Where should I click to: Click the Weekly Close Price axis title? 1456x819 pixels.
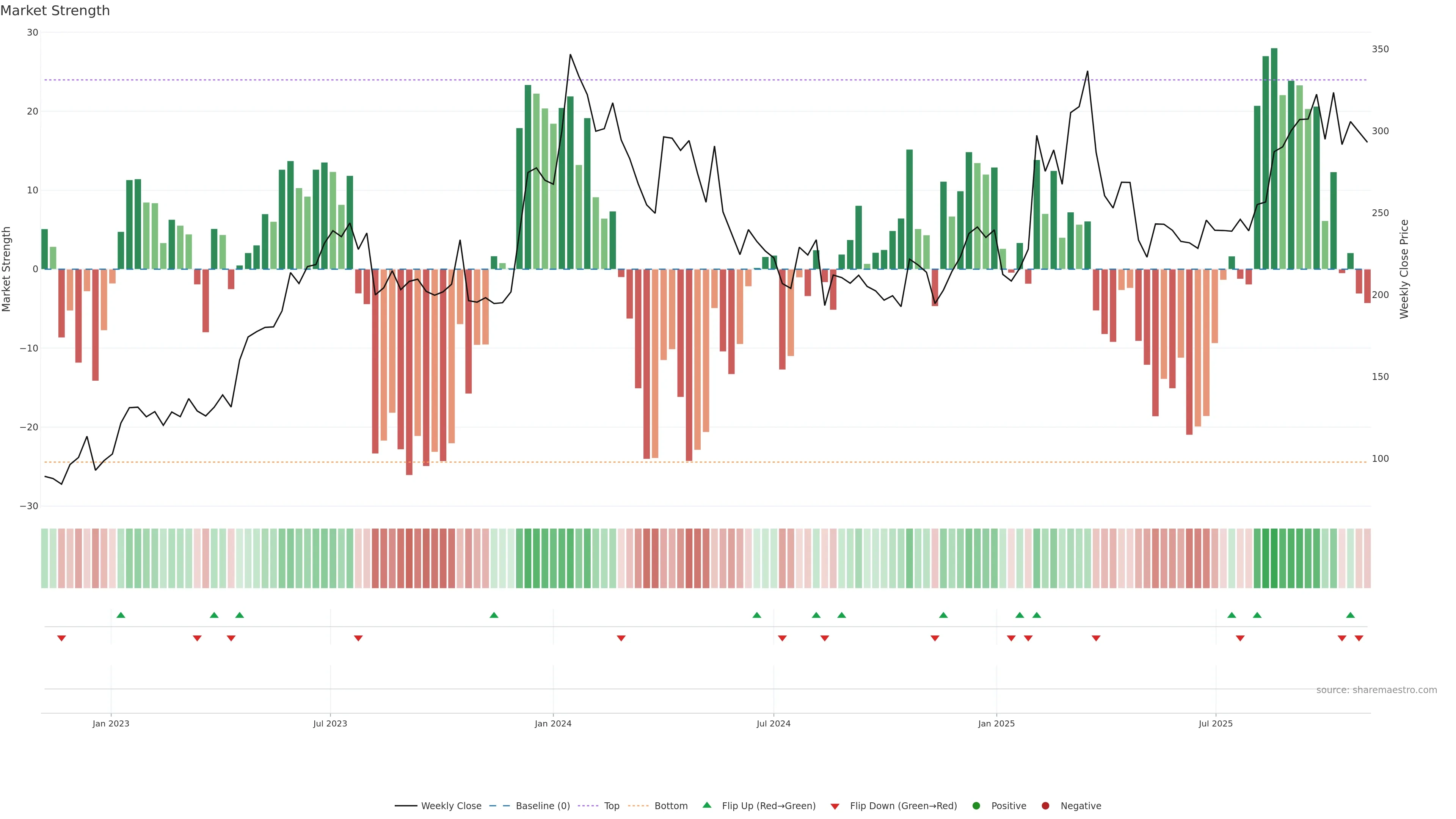[x=1404, y=269]
